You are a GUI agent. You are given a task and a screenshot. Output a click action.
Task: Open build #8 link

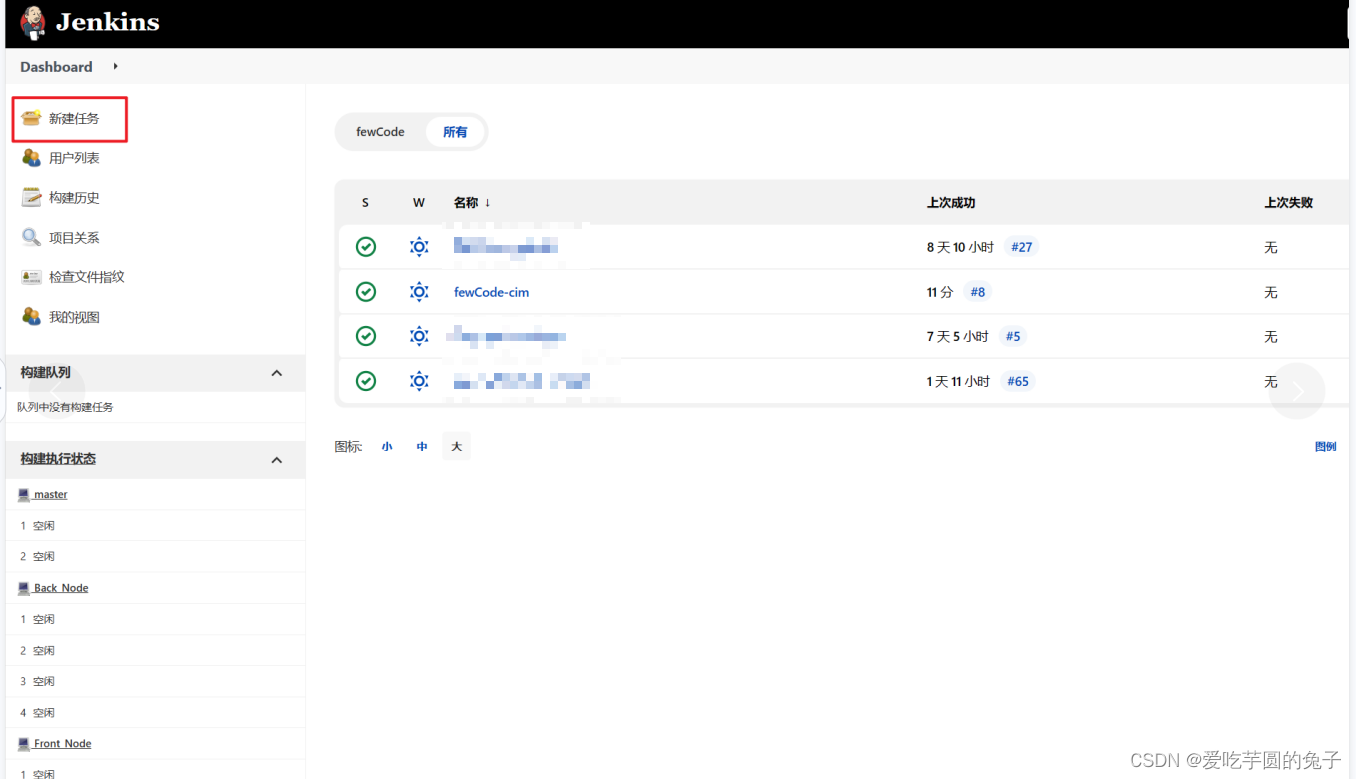pos(978,292)
